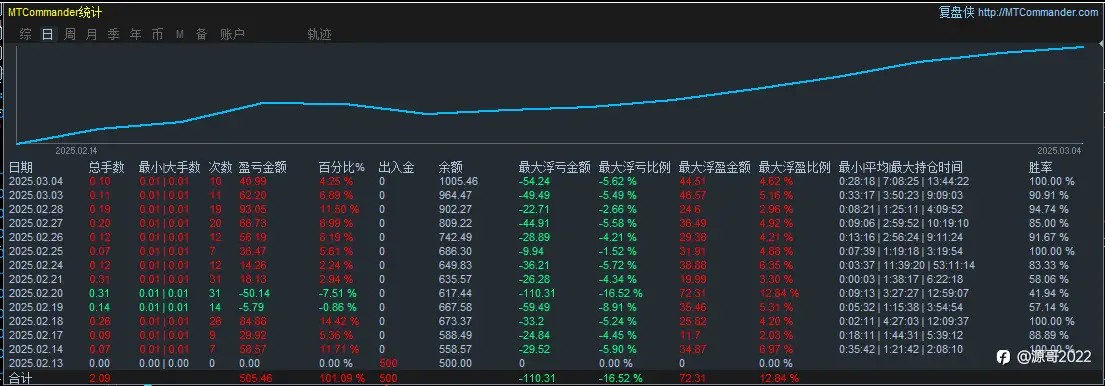Click the 最大浮亏比例 column header
Viewport: 1105px width, 386px height.
[634, 168]
